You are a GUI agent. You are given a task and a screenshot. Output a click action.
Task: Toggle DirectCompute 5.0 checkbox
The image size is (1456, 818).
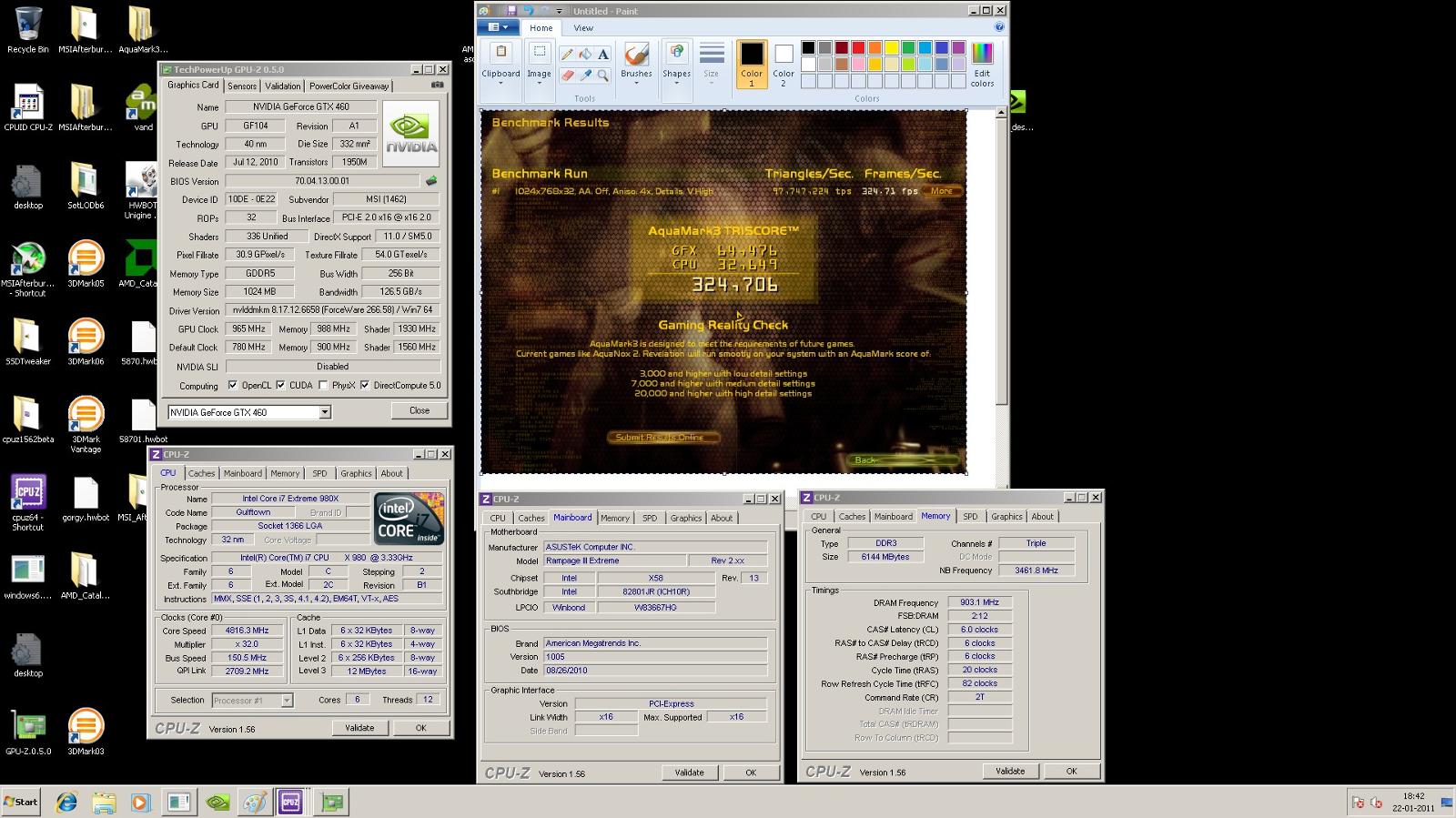[365, 385]
